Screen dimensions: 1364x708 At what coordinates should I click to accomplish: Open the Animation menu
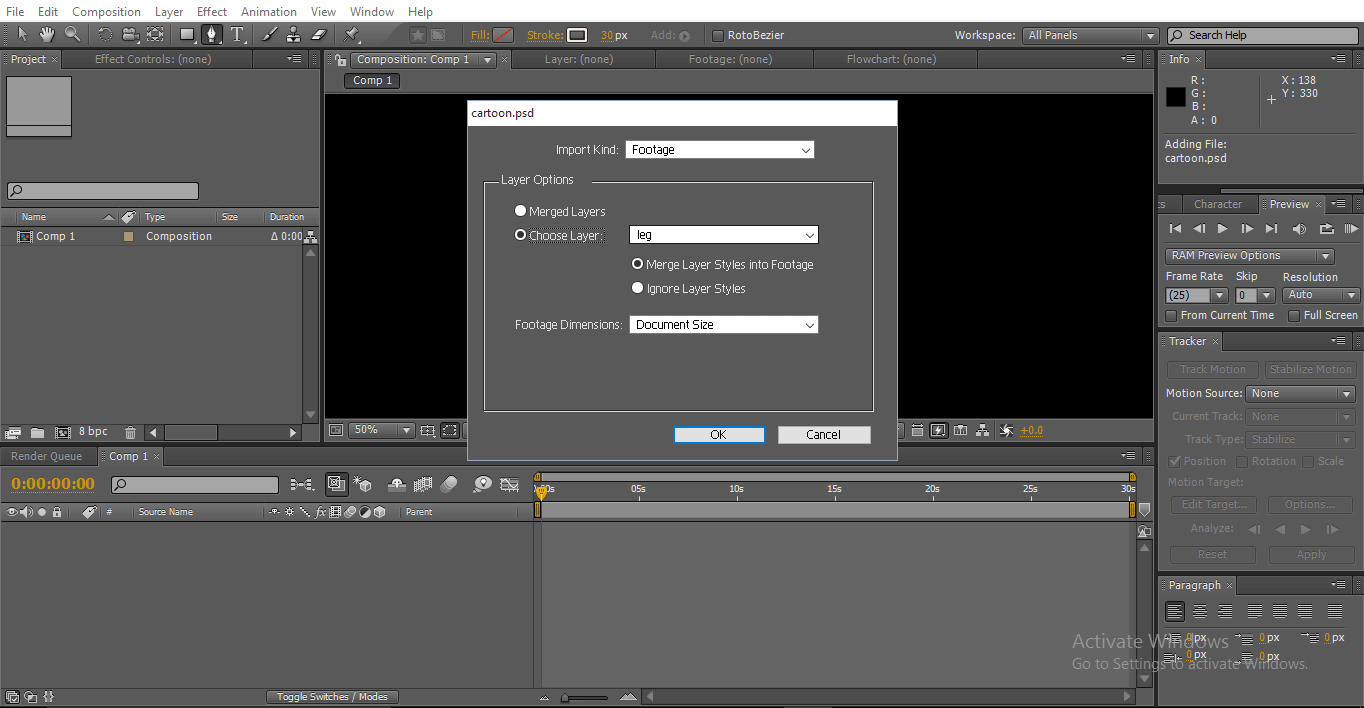point(268,11)
